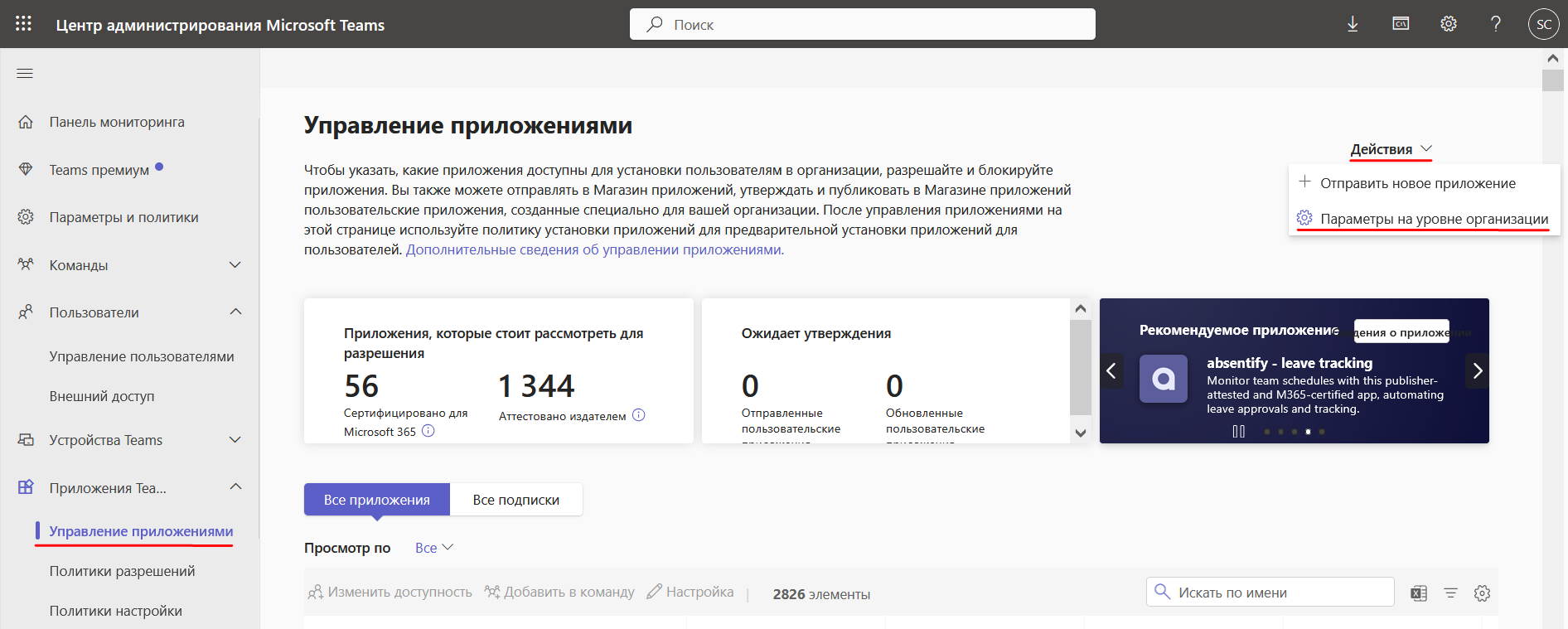Choose Отправить новое приложение from the menu
This screenshot has height=629, width=1568.
(x=1424, y=183)
